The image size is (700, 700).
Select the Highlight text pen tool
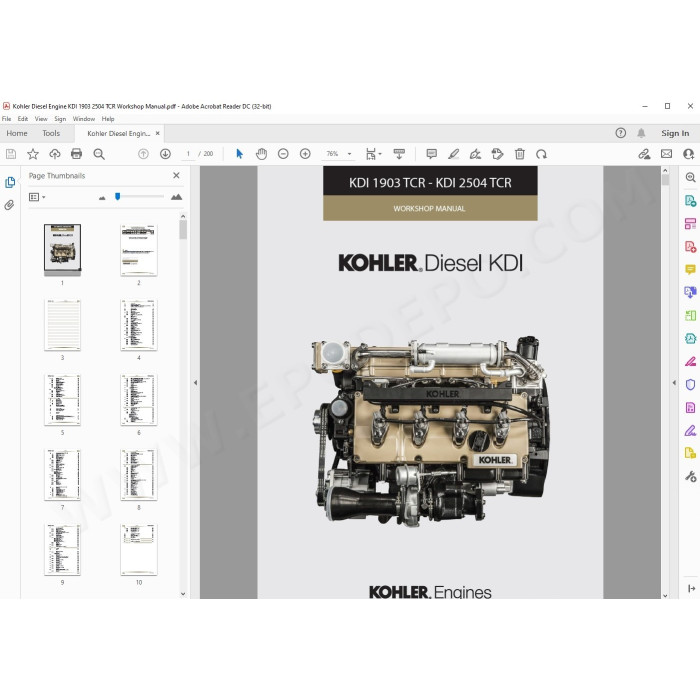click(x=454, y=154)
